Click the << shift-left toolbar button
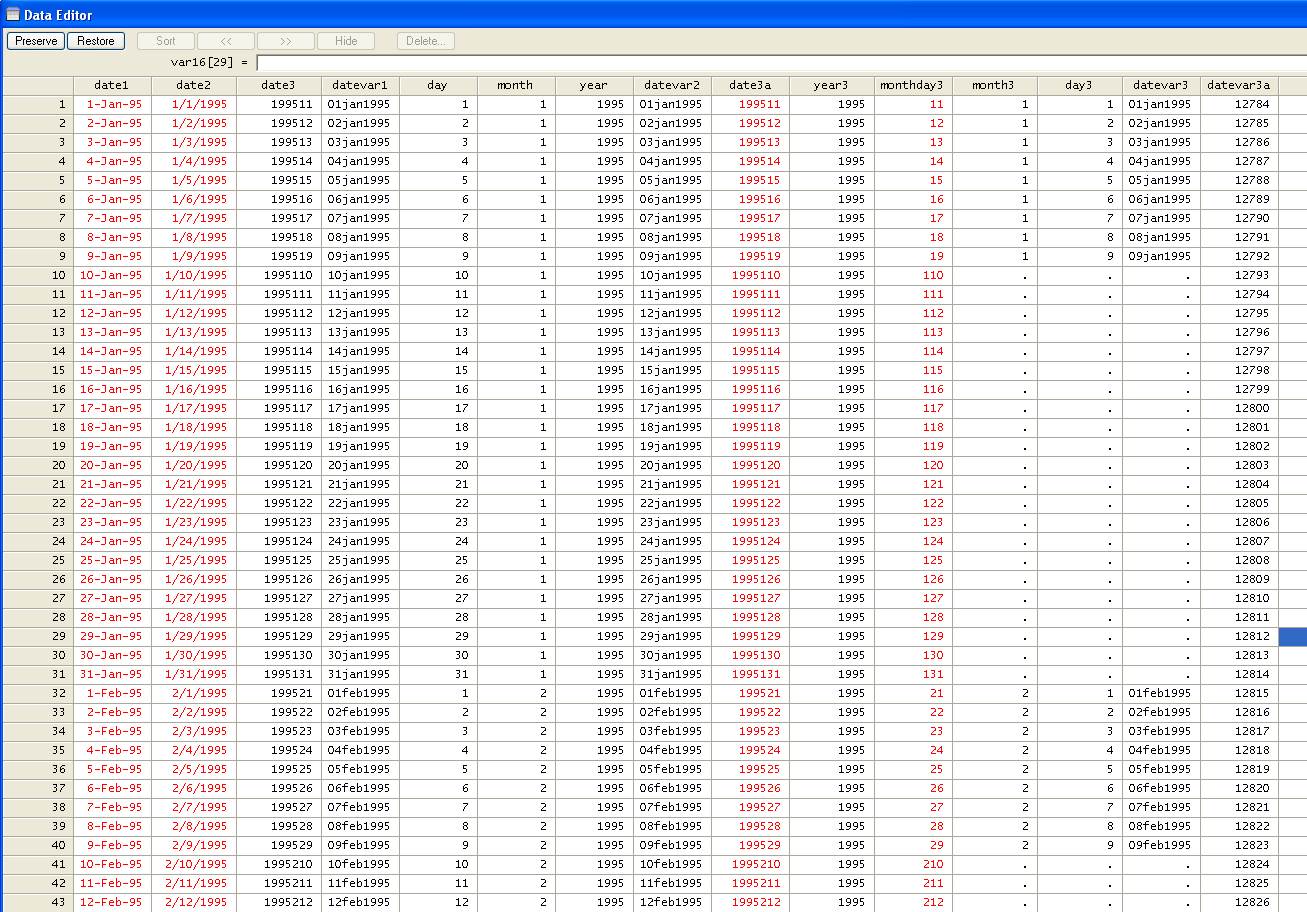 pos(225,41)
